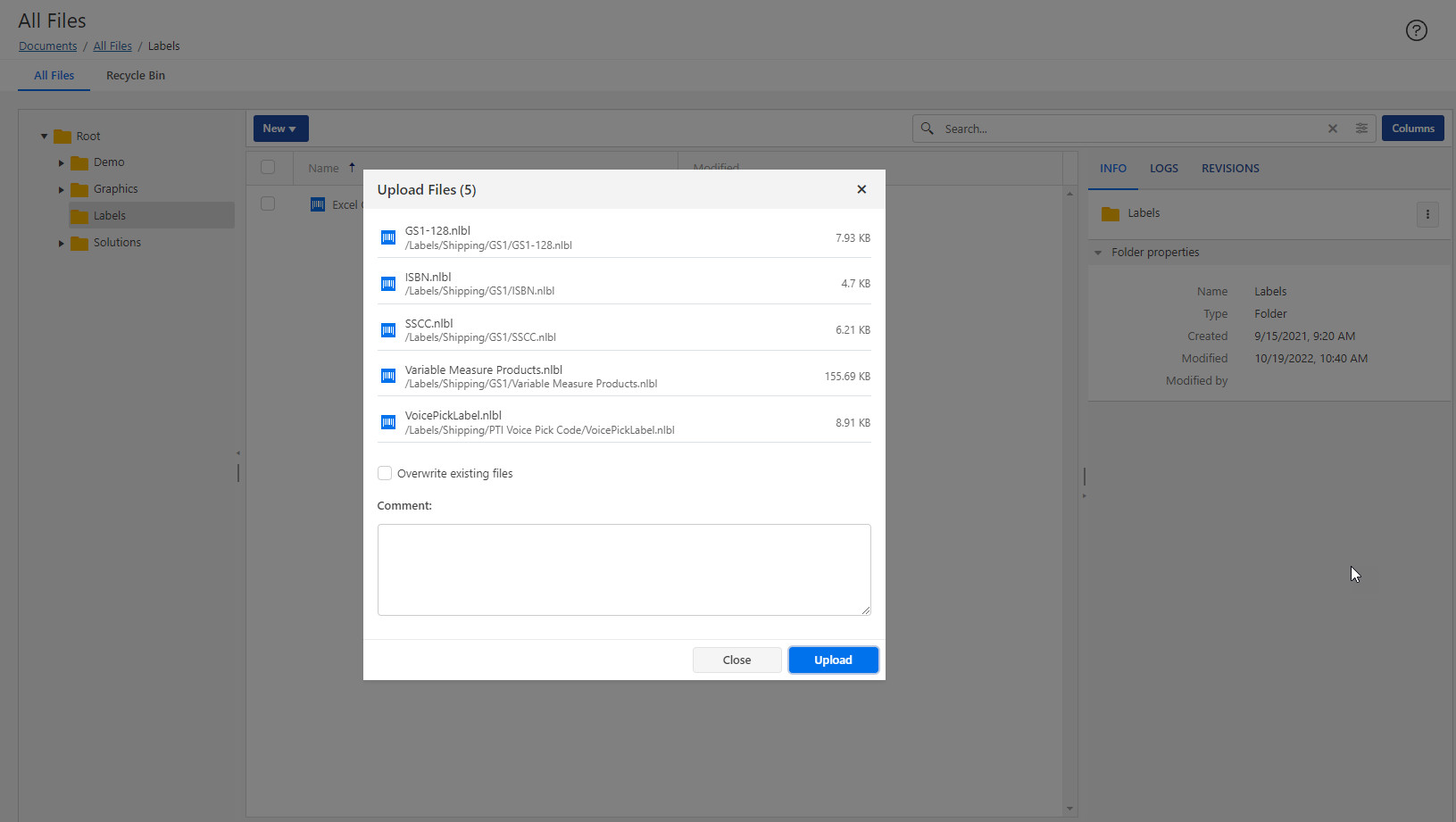1456x822 pixels.
Task: Click the VoicePickLabel.nlbl file name
Action: [453, 415]
